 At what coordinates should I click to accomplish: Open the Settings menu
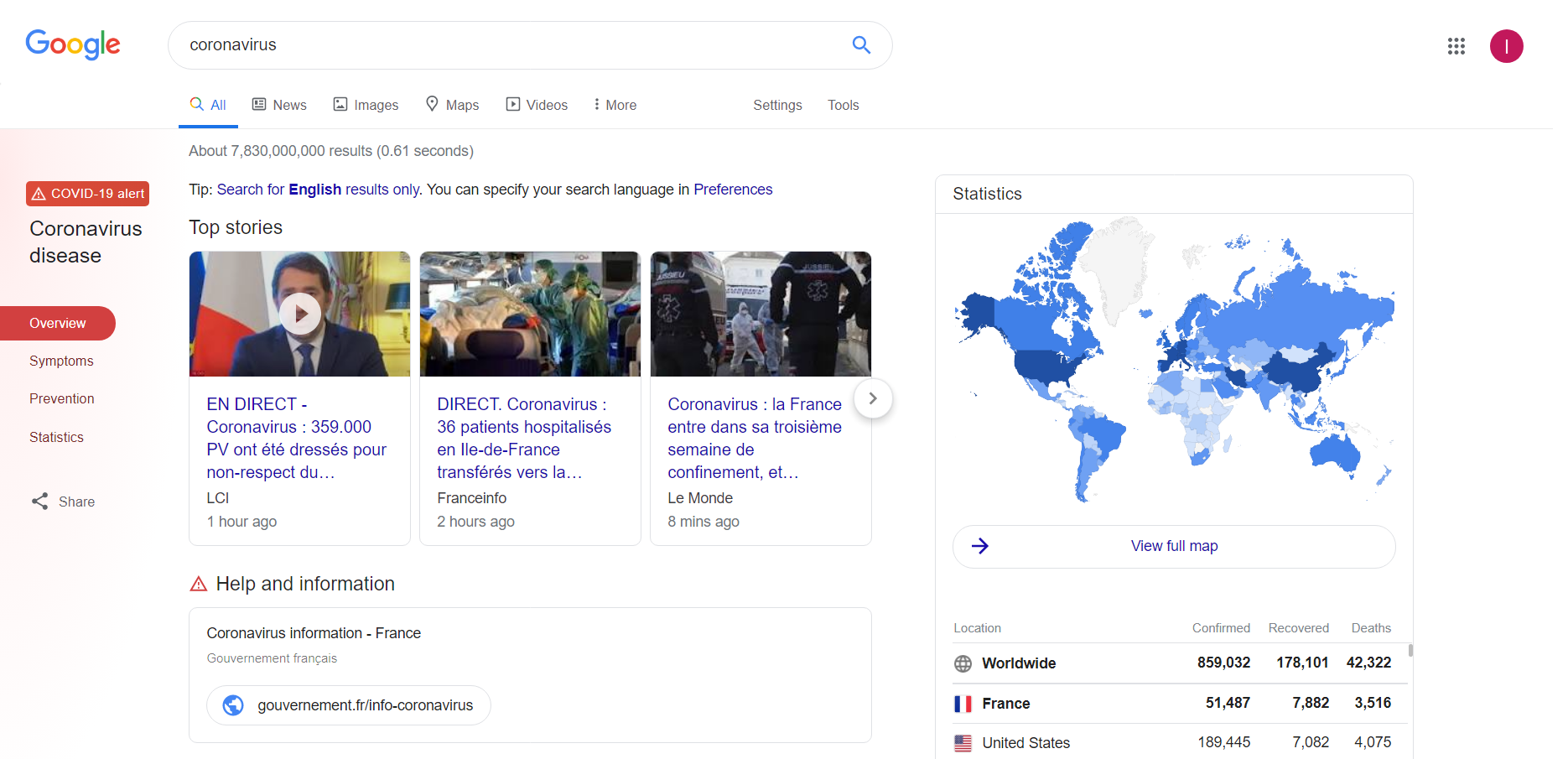tap(777, 105)
